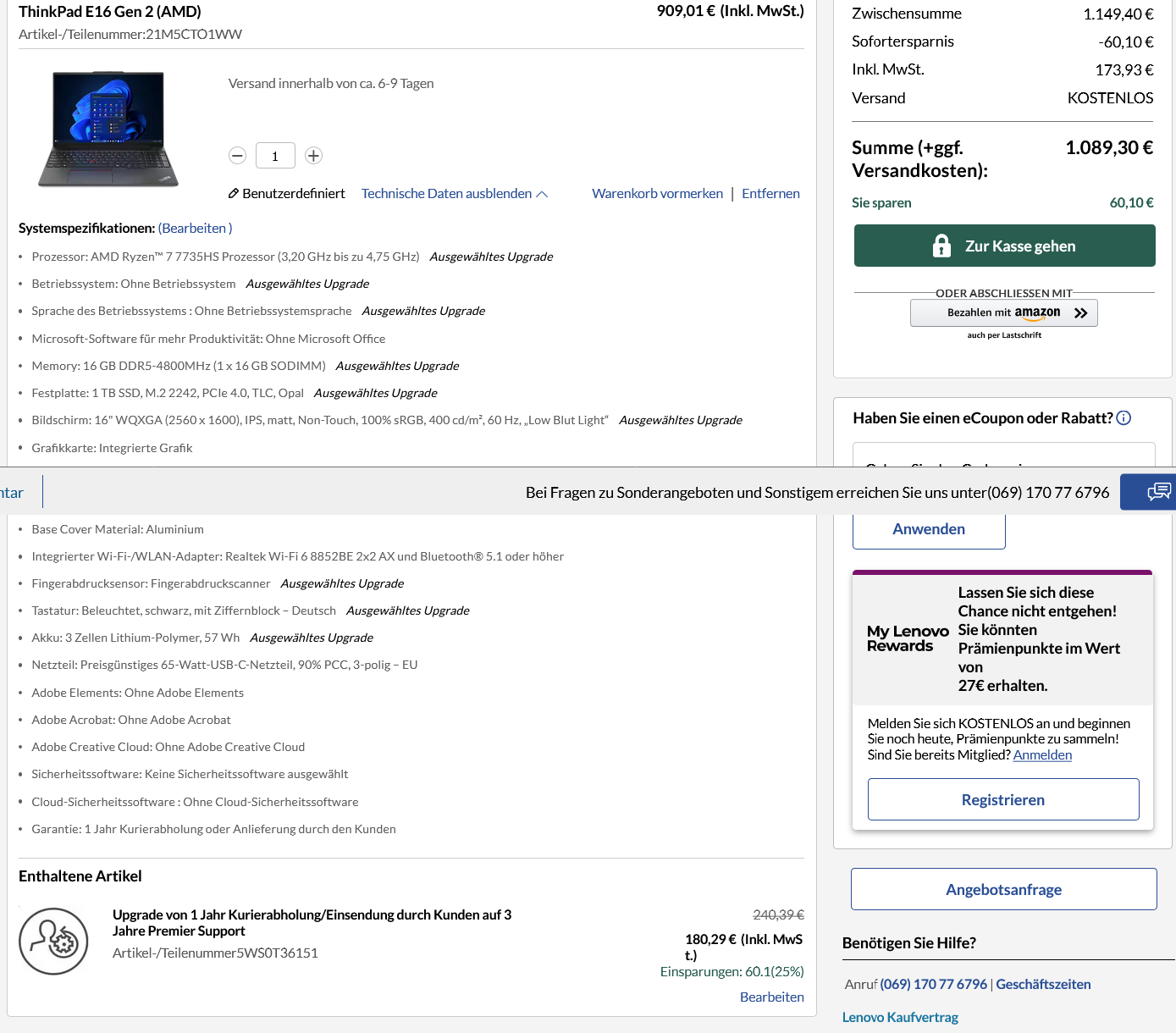This screenshot has height=1033, width=1176.
Task: Click the quantity input field showing 1
Action: click(275, 156)
